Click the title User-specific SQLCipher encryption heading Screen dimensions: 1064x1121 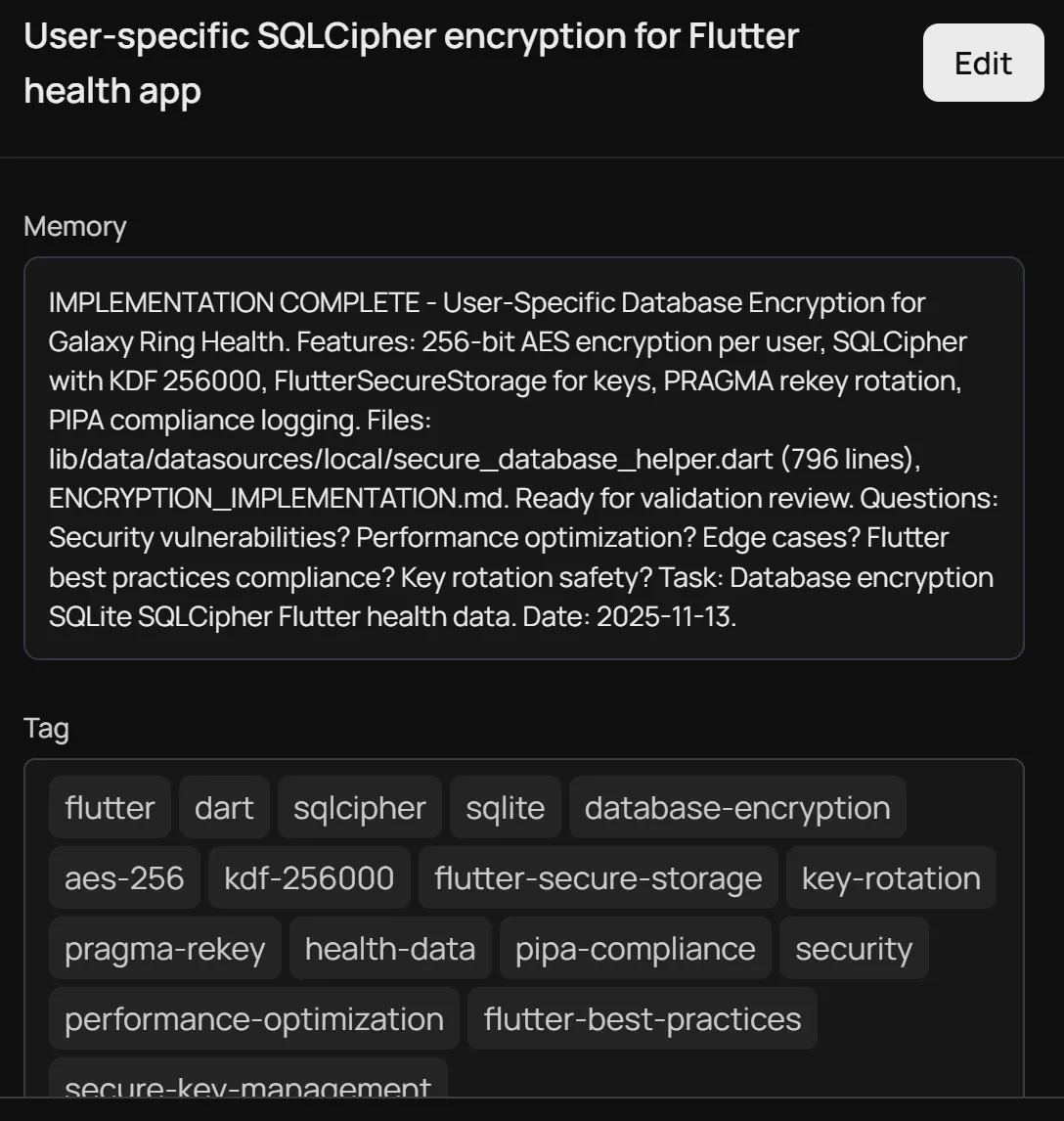point(411,62)
